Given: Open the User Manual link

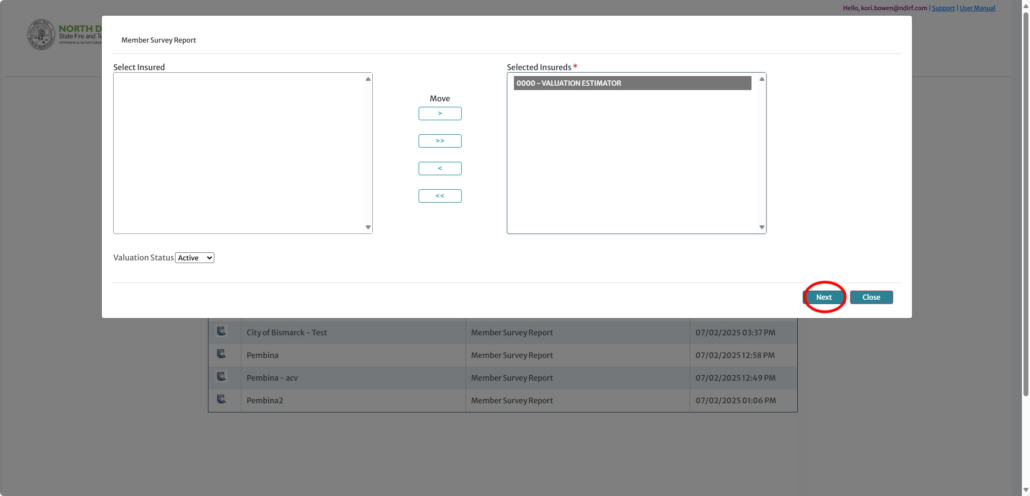Looking at the screenshot, I should coord(977,8).
